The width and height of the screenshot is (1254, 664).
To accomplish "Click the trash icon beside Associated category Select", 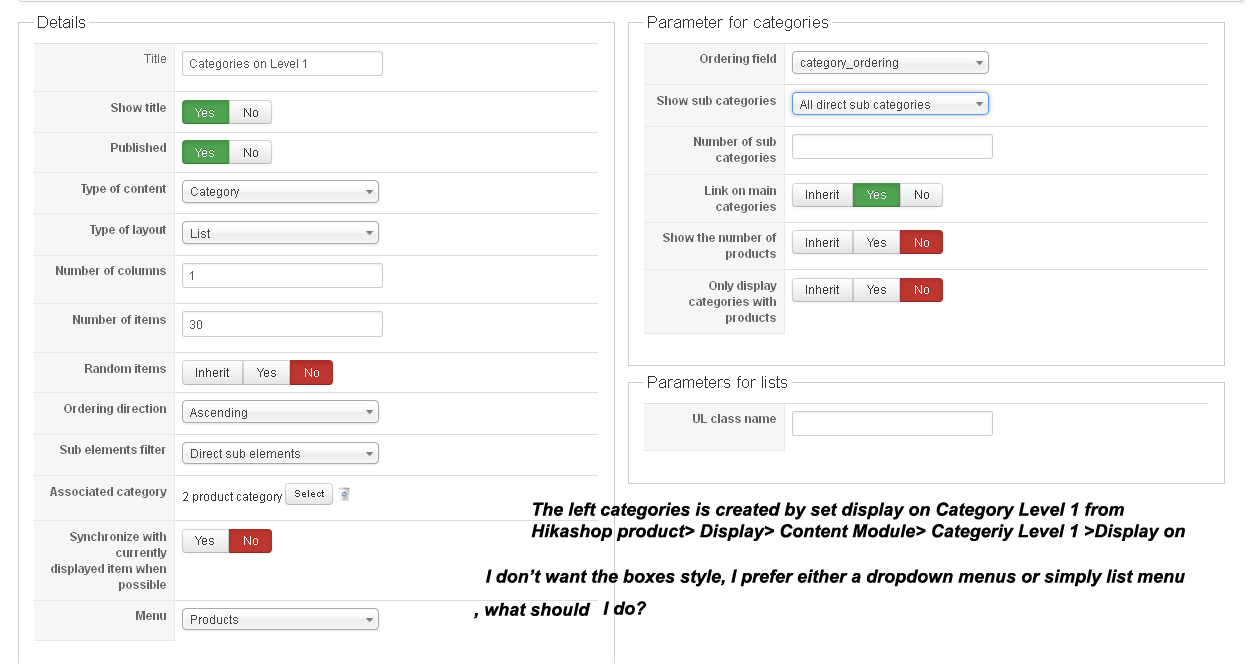I will 344,494.
